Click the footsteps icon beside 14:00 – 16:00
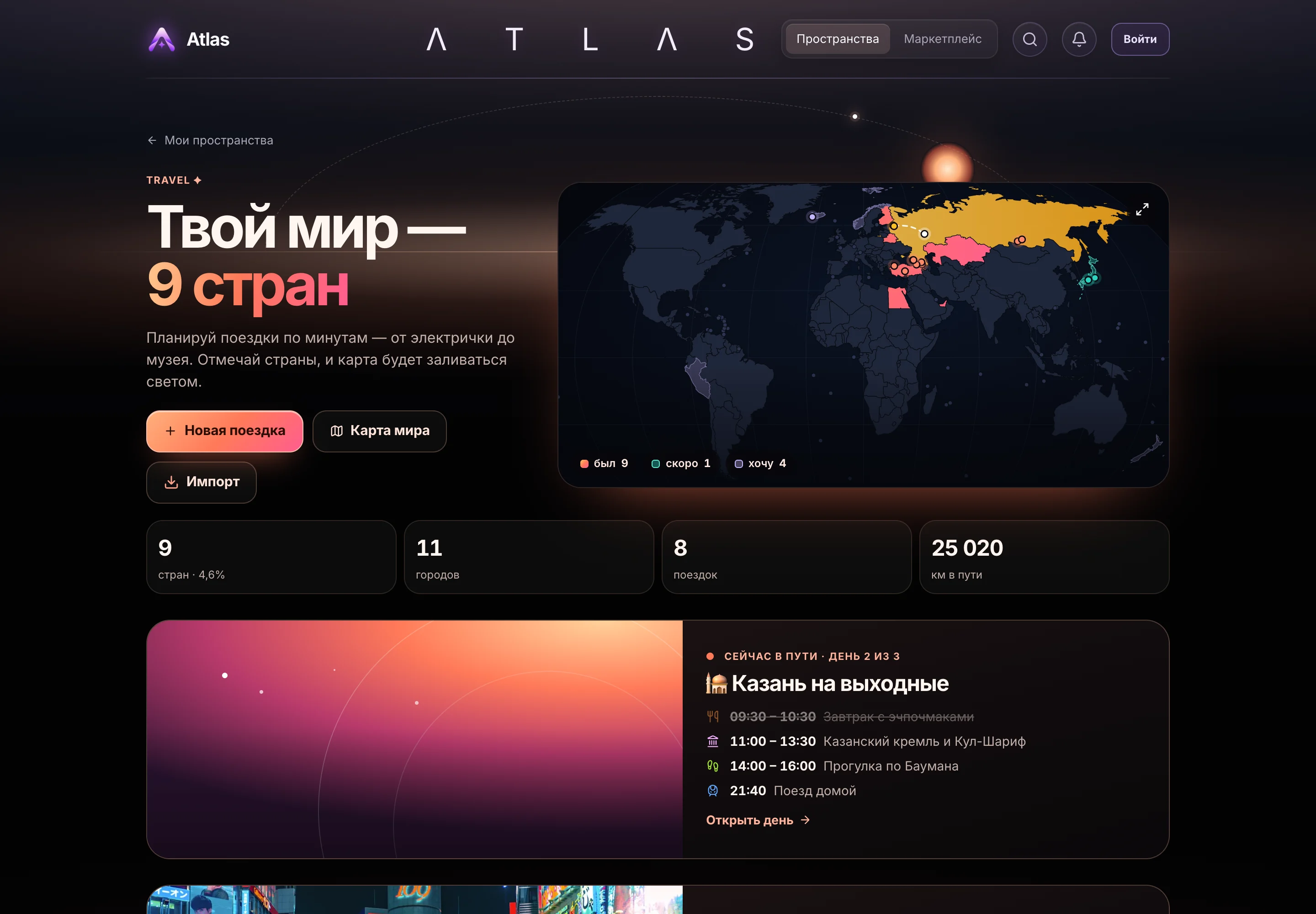This screenshot has width=1316, height=914. coord(712,765)
